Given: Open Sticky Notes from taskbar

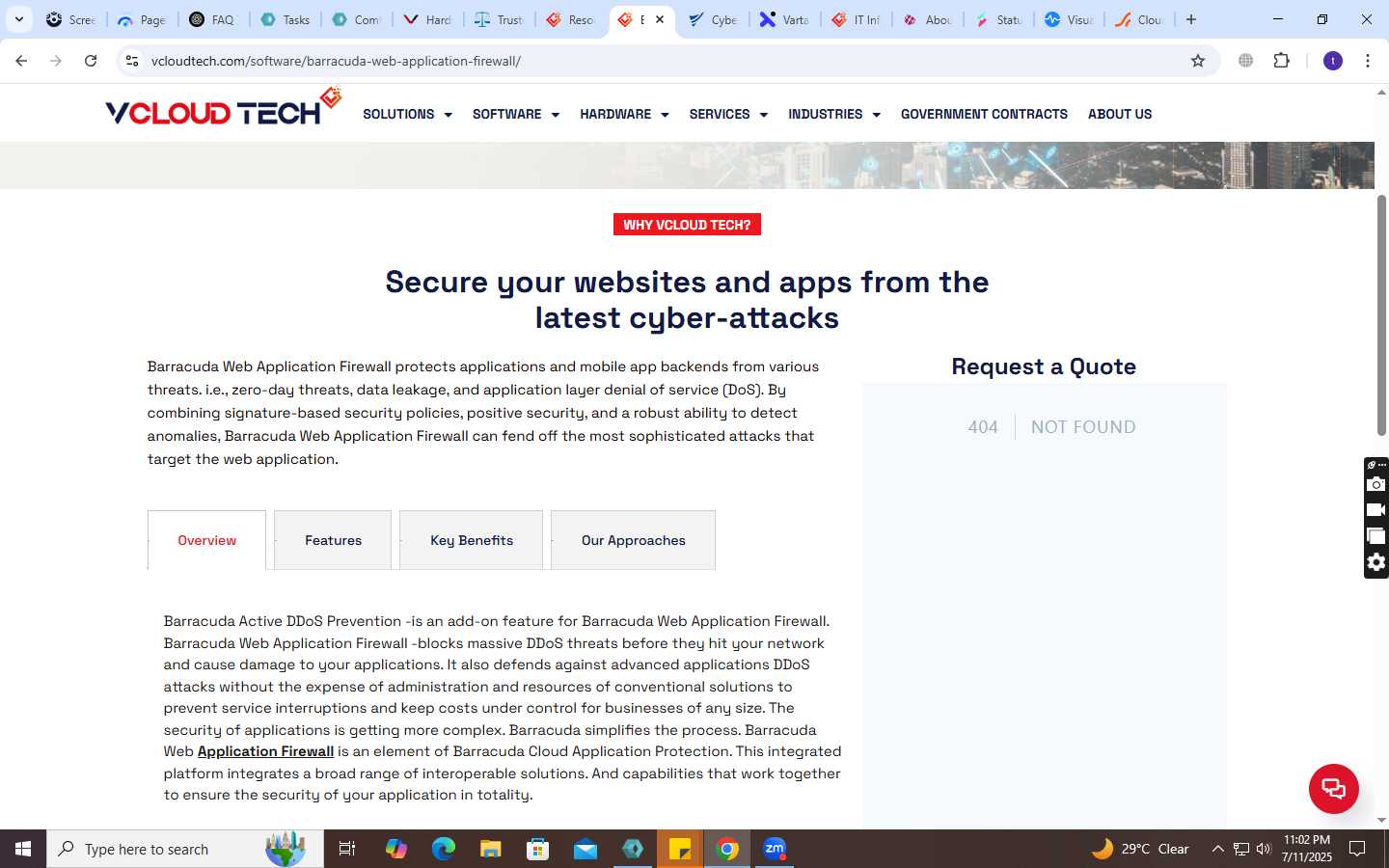Looking at the screenshot, I should [680, 849].
